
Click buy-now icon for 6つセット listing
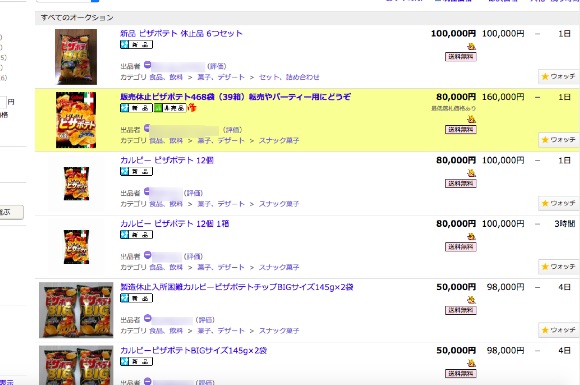(x=471, y=47)
